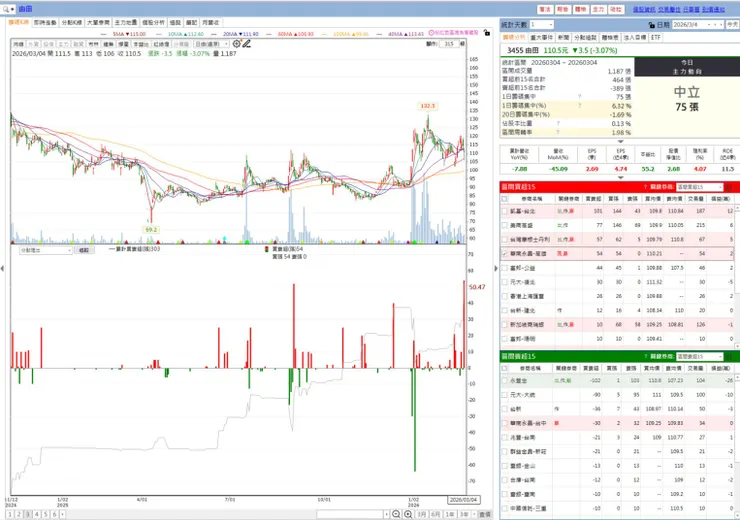Switch to the 月營收 tab
Image resolution: width=740 pixels, height=520 pixels.
(x=210, y=23)
